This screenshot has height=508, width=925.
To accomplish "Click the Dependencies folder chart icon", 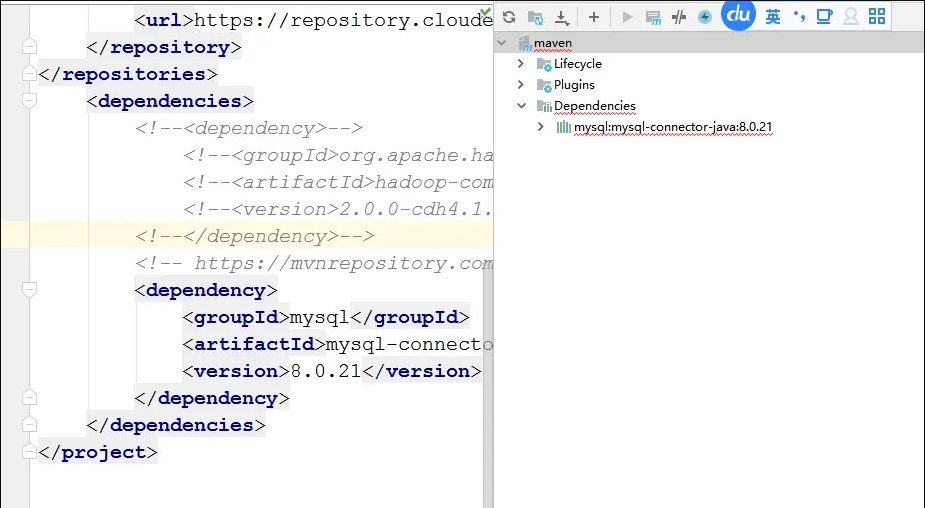I will 544,106.
